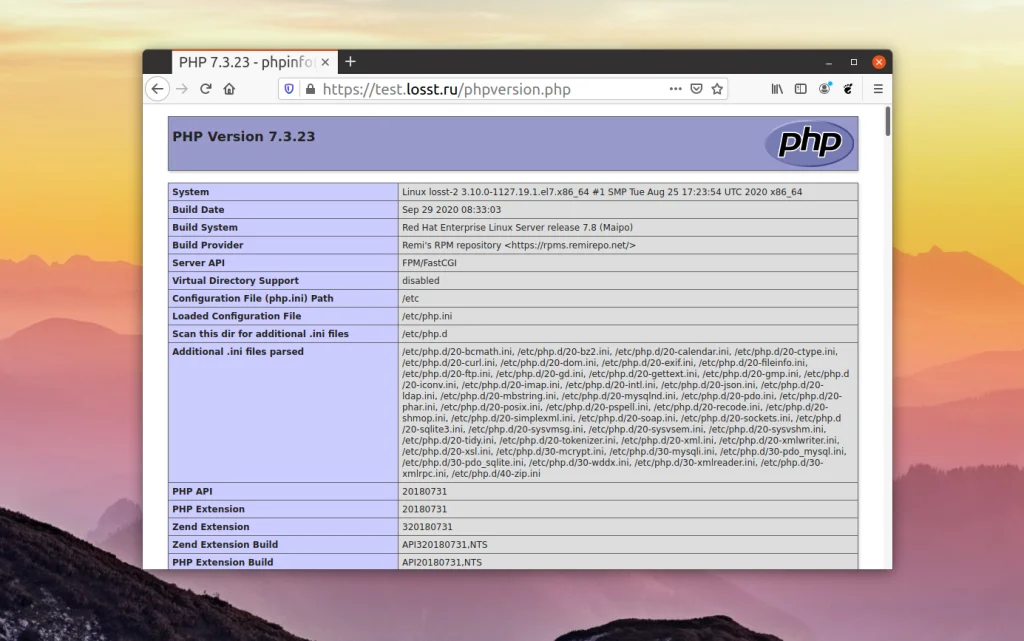Toggle reader focus by clicking the shield badge
The width and height of the screenshot is (1024, 641).
(288, 88)
